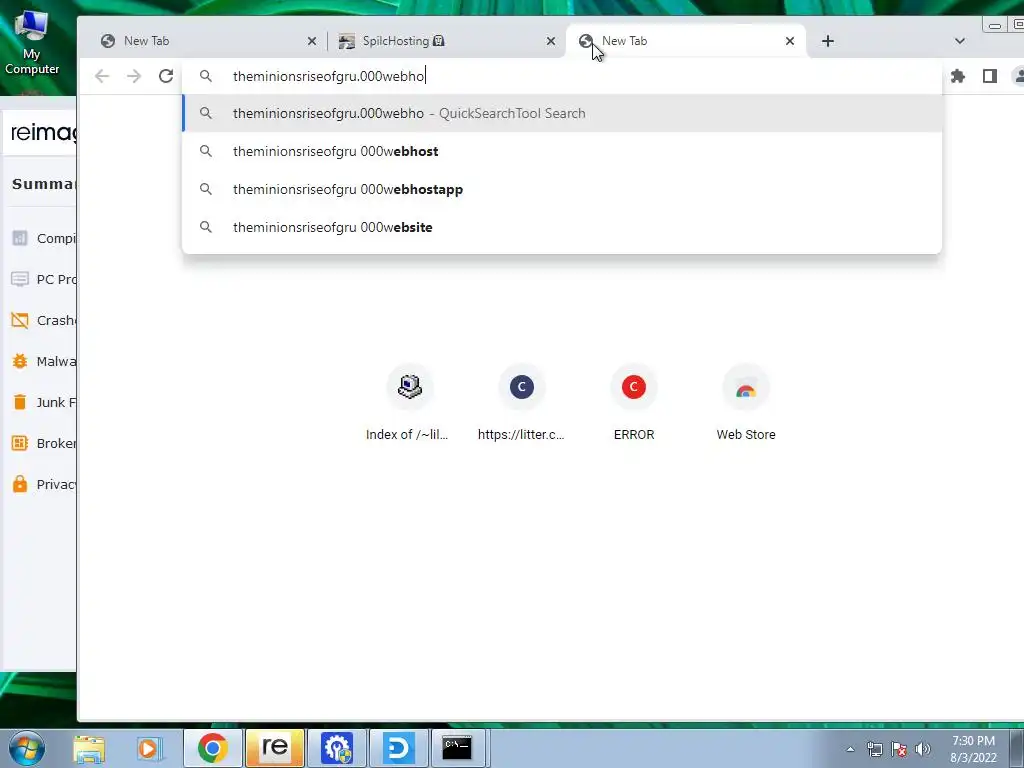Click the volume speaker tray icon

coord(923,749)
